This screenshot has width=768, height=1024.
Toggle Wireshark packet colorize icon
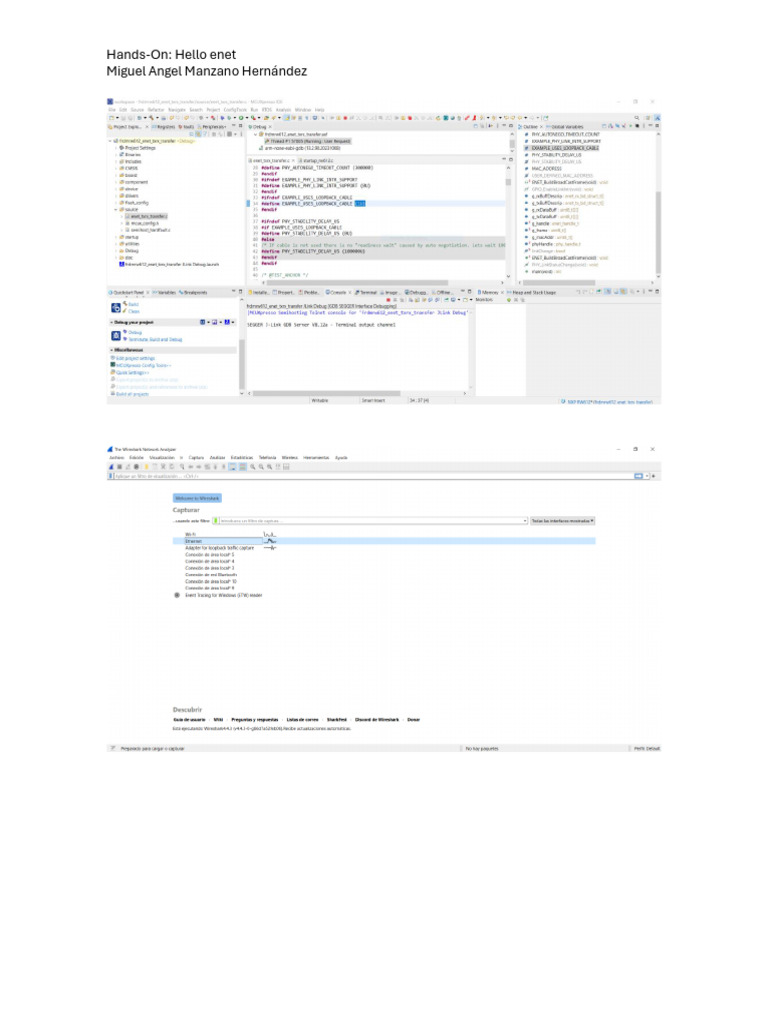(x=242, y=467)
